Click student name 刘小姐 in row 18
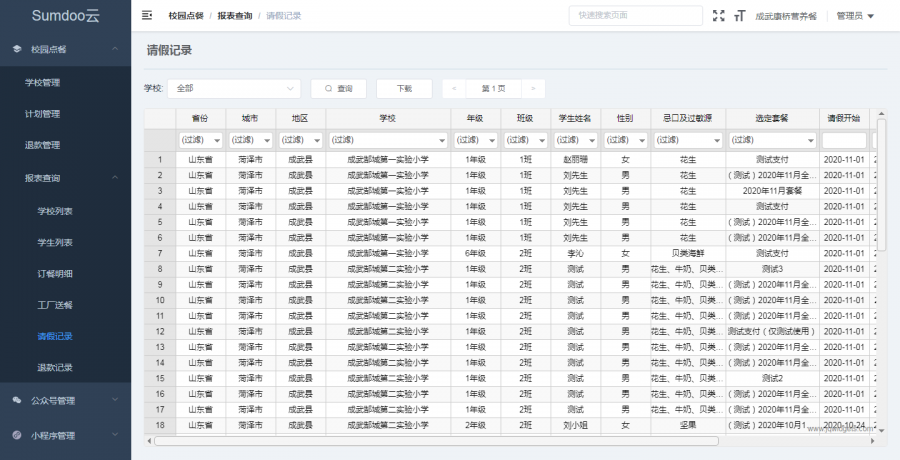This screenshot has width=900, height=460. click(576, 426)
